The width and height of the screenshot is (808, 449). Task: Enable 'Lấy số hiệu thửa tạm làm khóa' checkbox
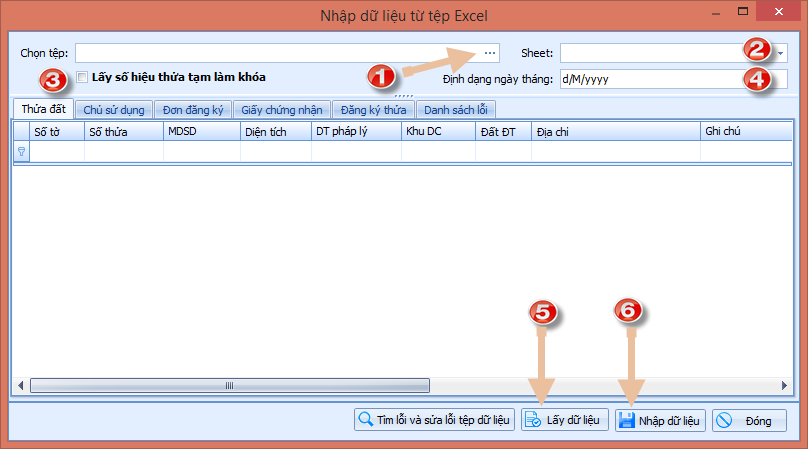click(82, 76)
